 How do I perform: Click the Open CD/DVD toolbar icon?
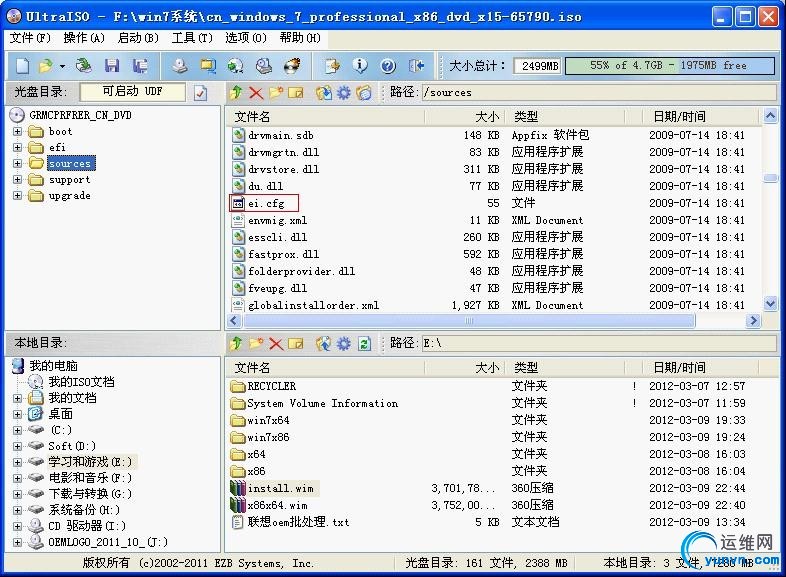click(84, 66)
